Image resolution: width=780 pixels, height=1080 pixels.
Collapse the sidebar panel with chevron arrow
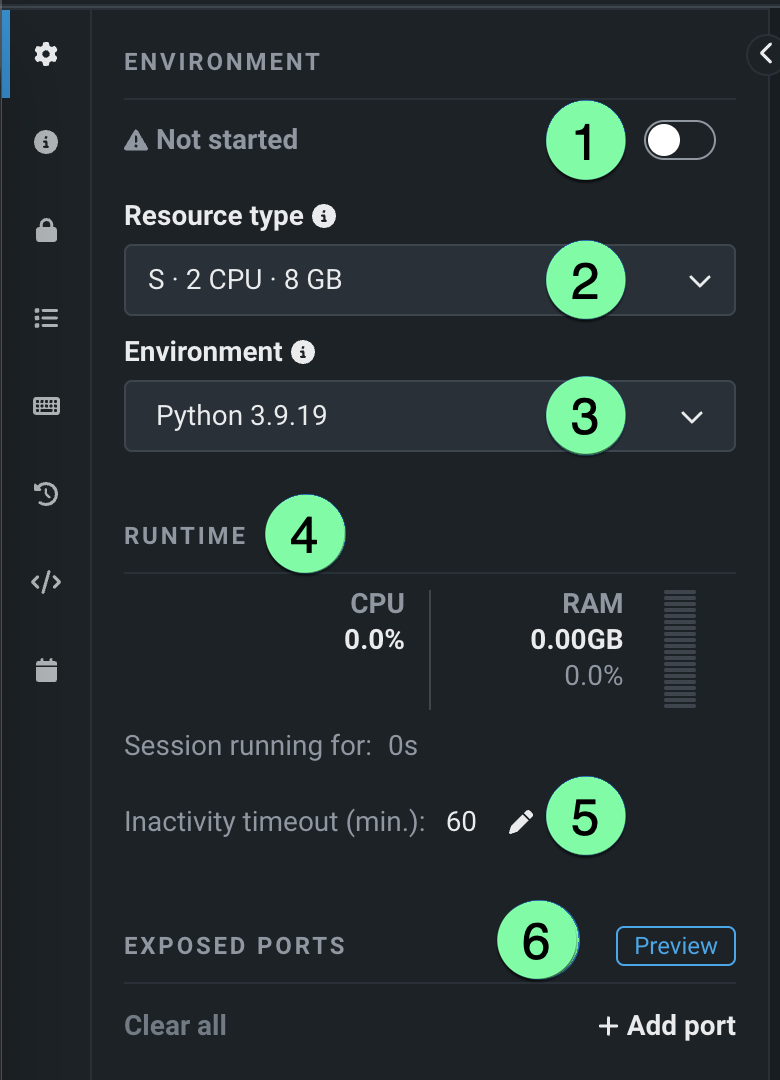pyautogui.click(x=765, y=55)
